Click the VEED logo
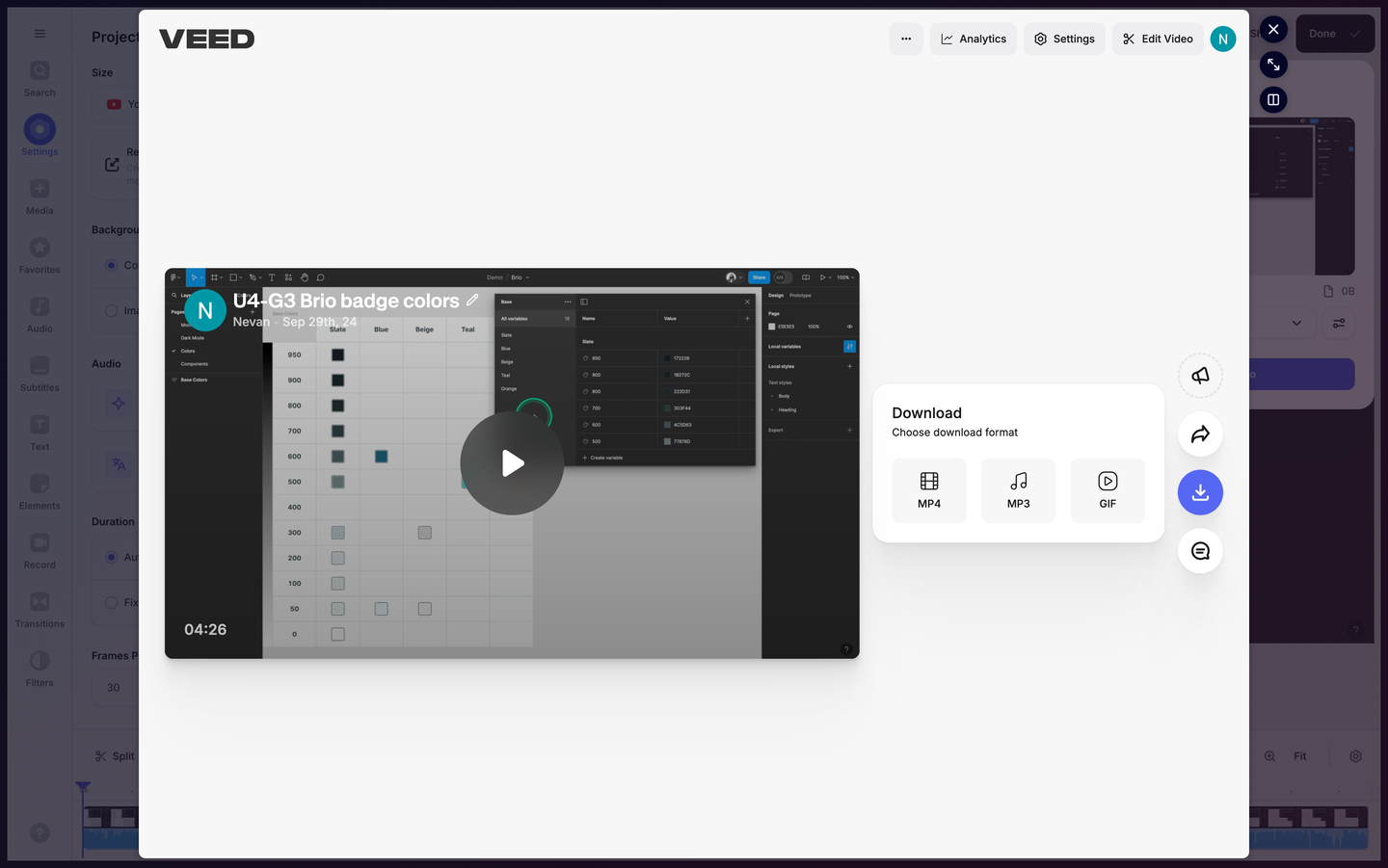This screenshot has height=868, width=1388. (x=207, y=39)
